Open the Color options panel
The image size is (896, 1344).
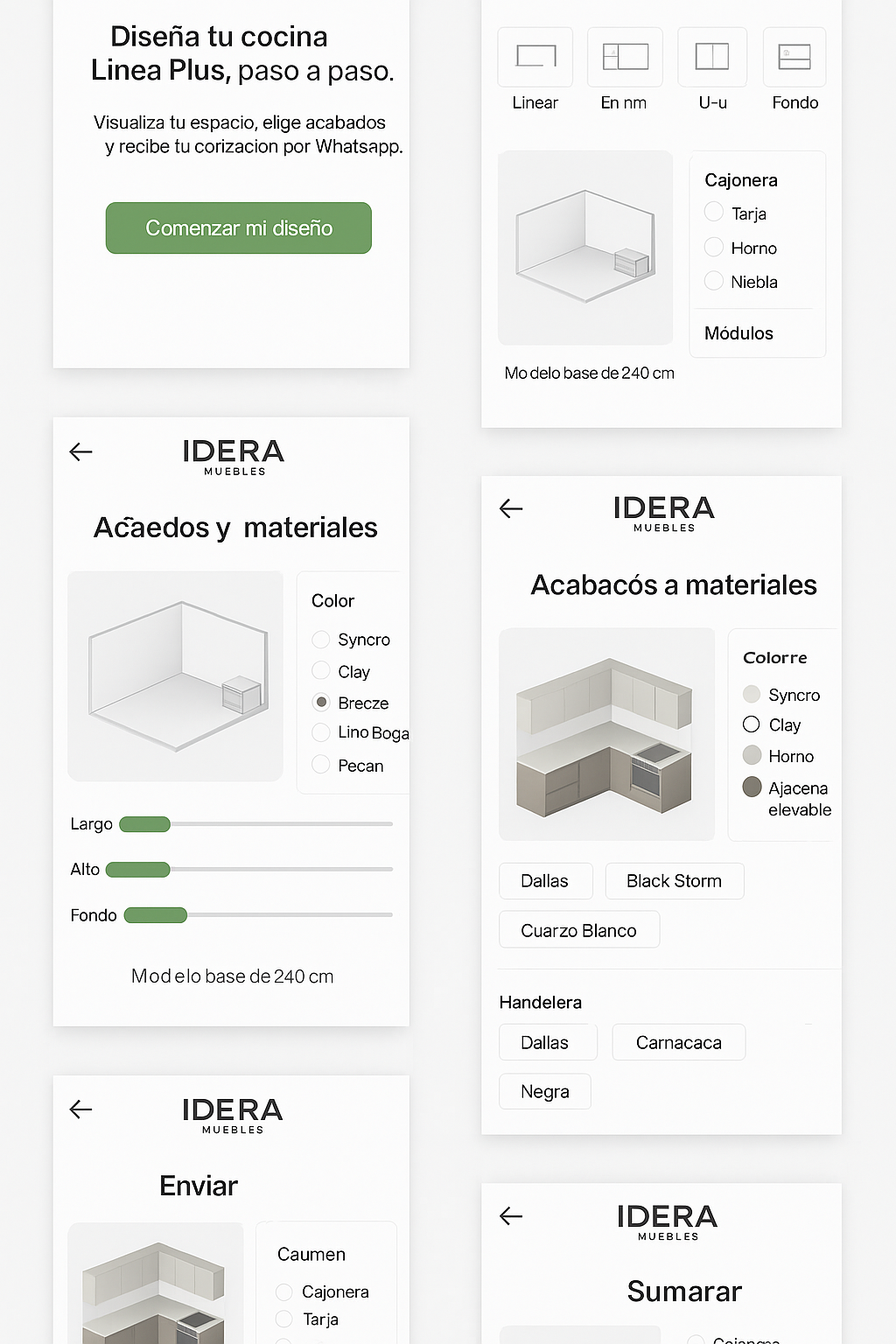[332, 600]
